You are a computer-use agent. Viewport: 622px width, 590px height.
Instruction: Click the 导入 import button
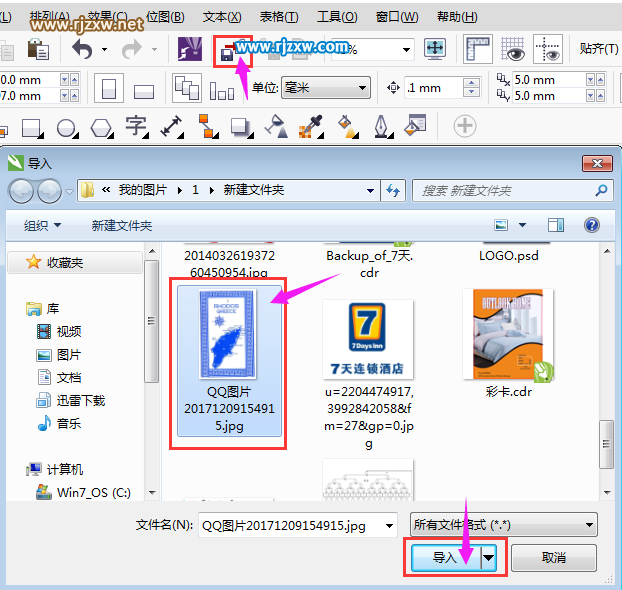(x=446, y=557)
